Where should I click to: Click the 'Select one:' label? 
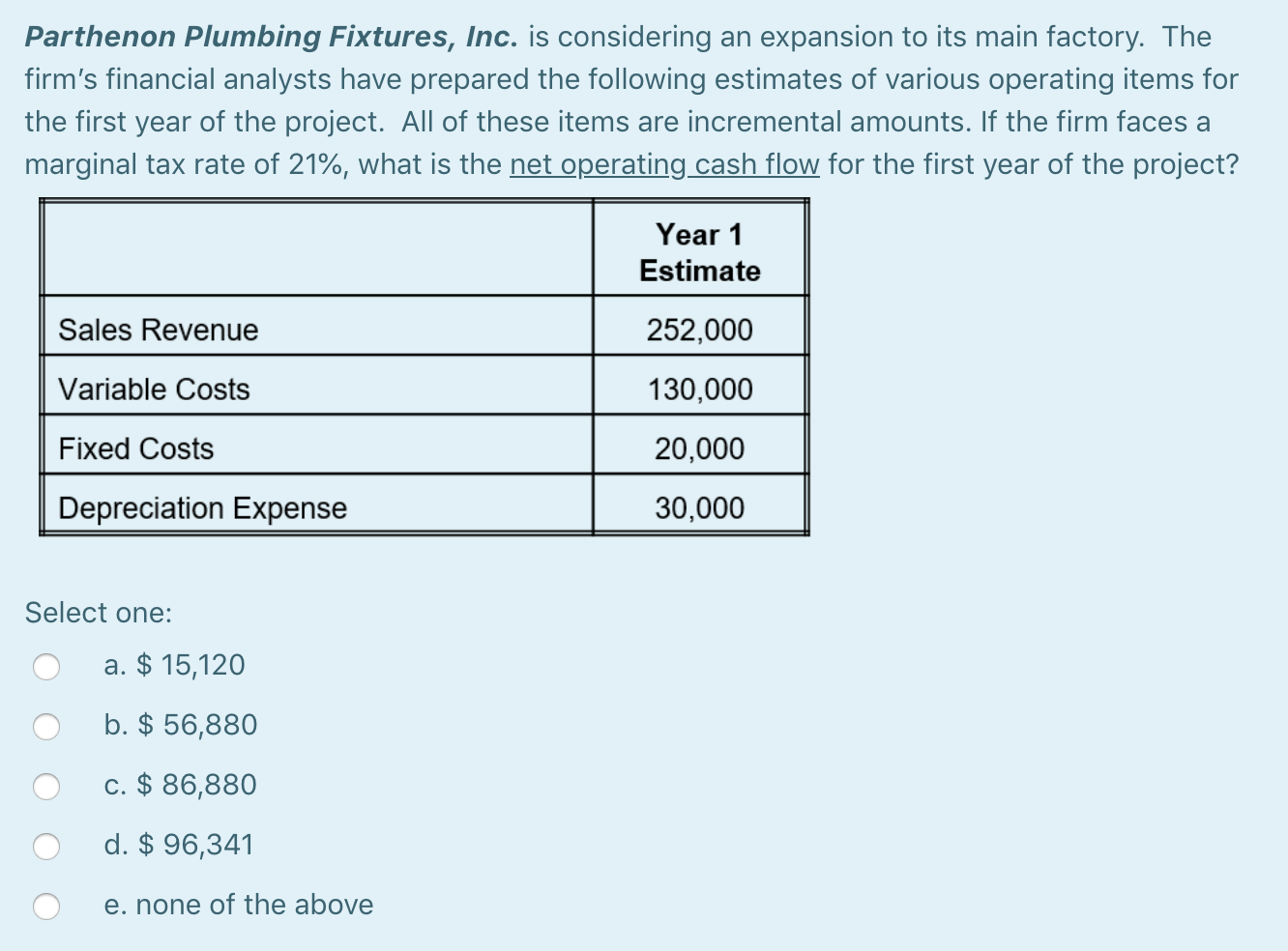(98, 612)
